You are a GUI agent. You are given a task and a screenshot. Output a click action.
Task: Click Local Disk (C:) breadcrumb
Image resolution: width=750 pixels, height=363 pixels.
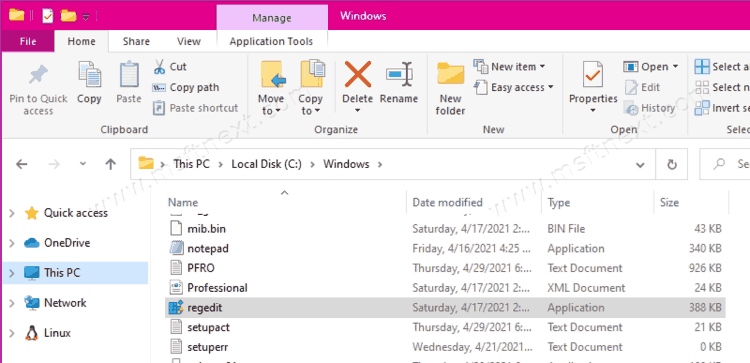(266, 164)
